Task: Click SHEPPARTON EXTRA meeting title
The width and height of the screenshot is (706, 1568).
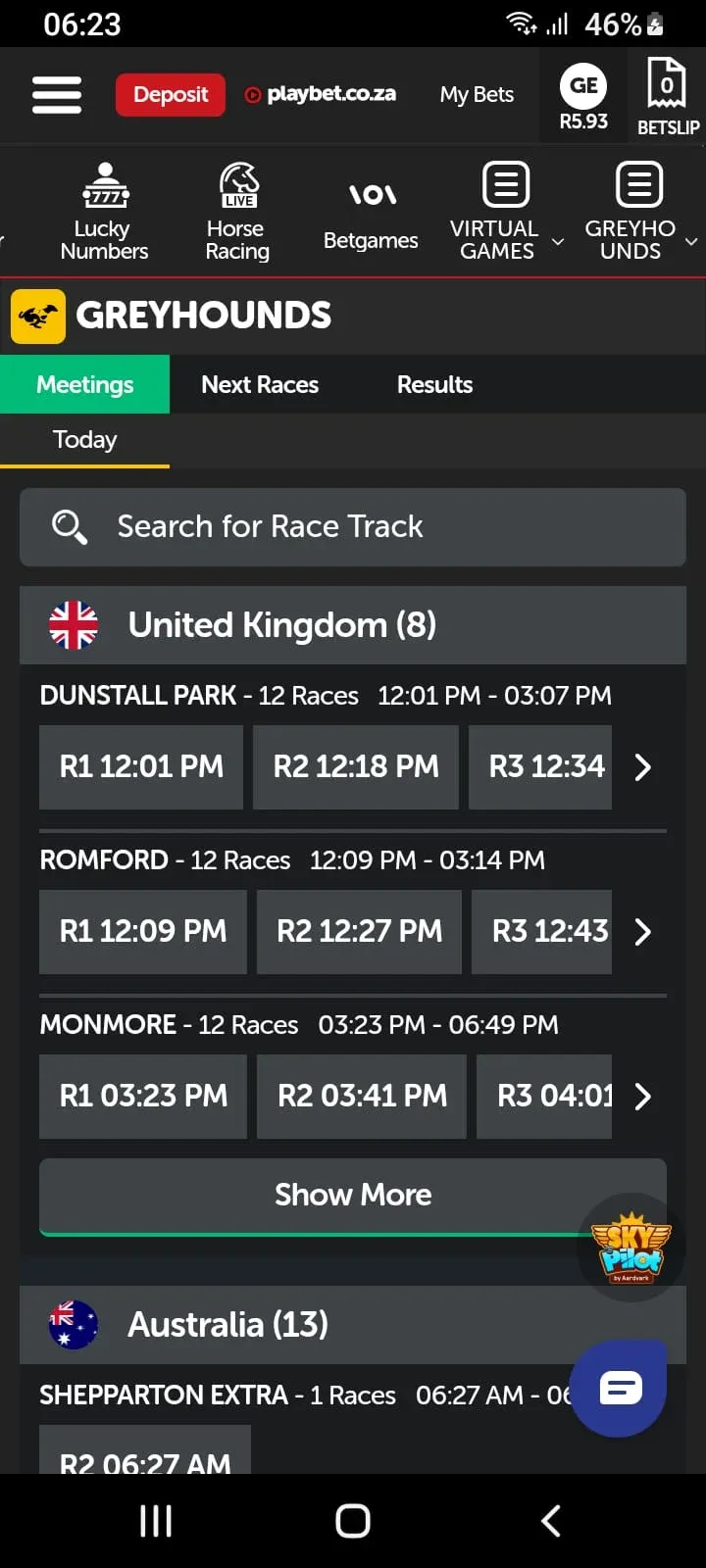Action: point(164,1396)
